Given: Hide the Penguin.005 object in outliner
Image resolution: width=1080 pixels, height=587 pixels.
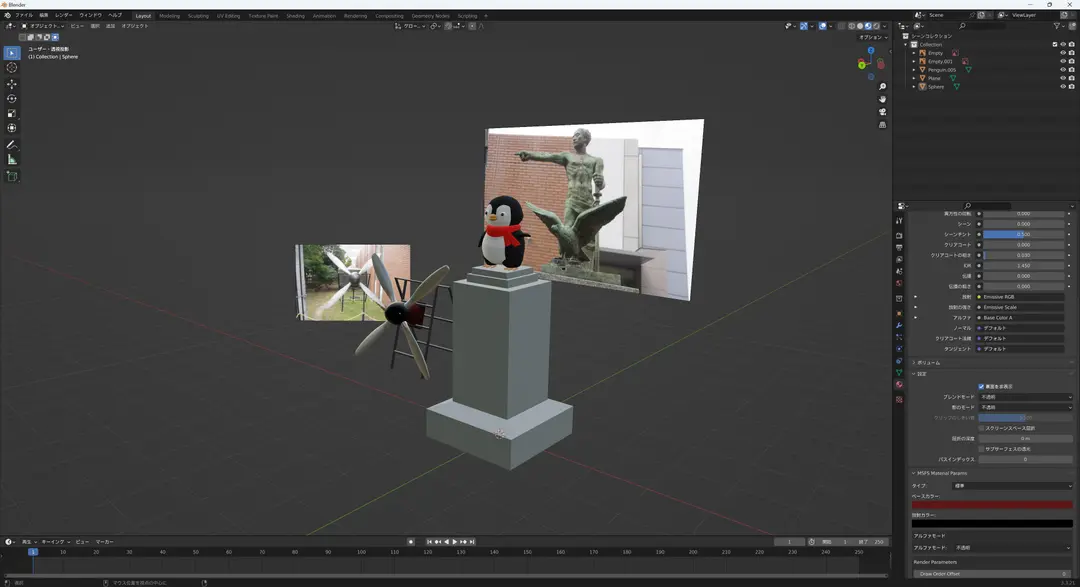Looking at the screenshot, I should (1063, 70).
